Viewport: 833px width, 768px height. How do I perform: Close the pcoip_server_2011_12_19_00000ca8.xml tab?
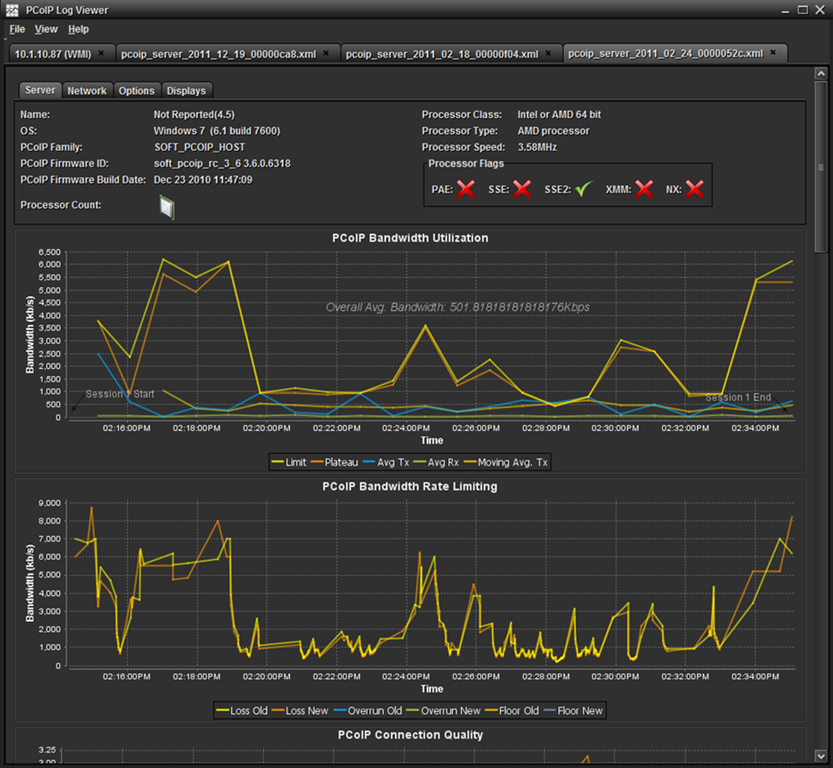[x=326, y=53]
